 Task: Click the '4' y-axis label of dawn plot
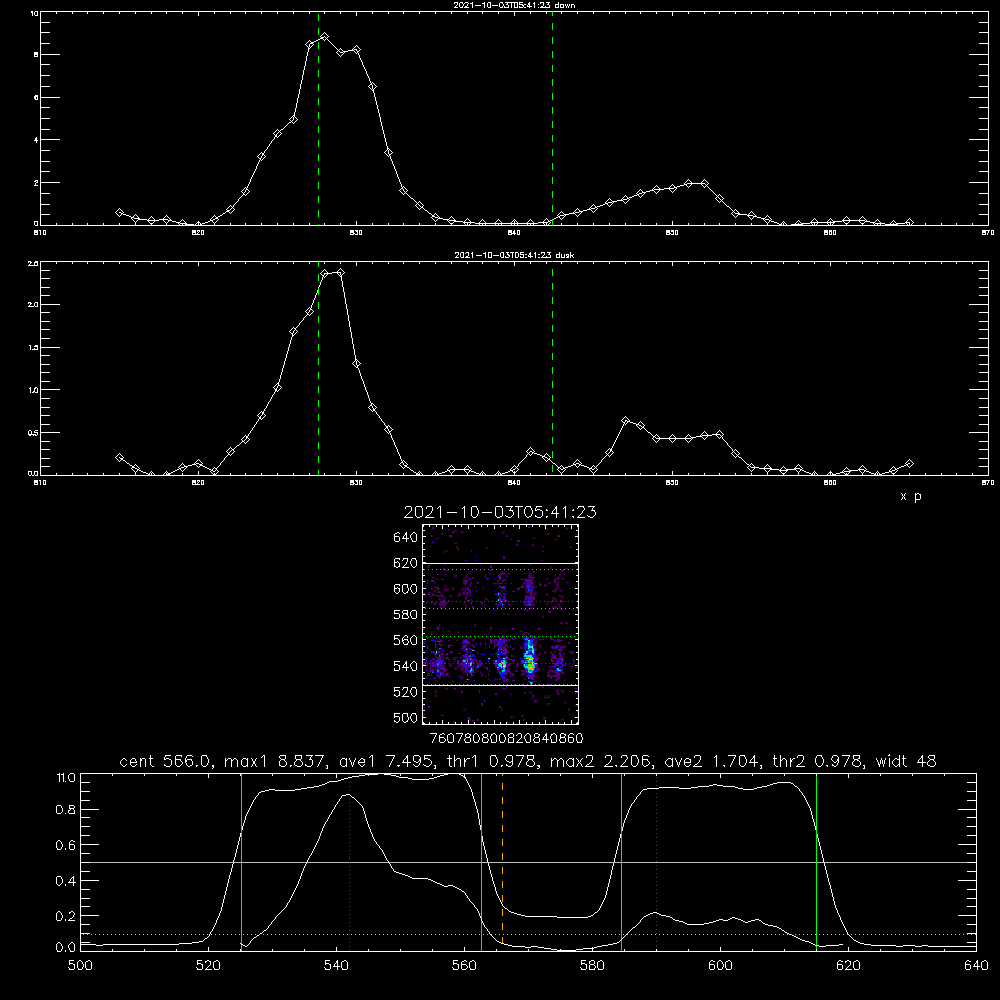point(36,140)
